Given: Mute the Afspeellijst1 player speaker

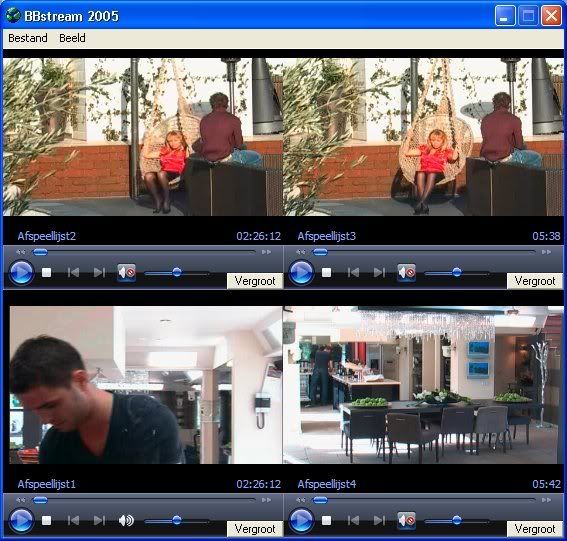Looking at the screenshot, I should tap(126, 520).
